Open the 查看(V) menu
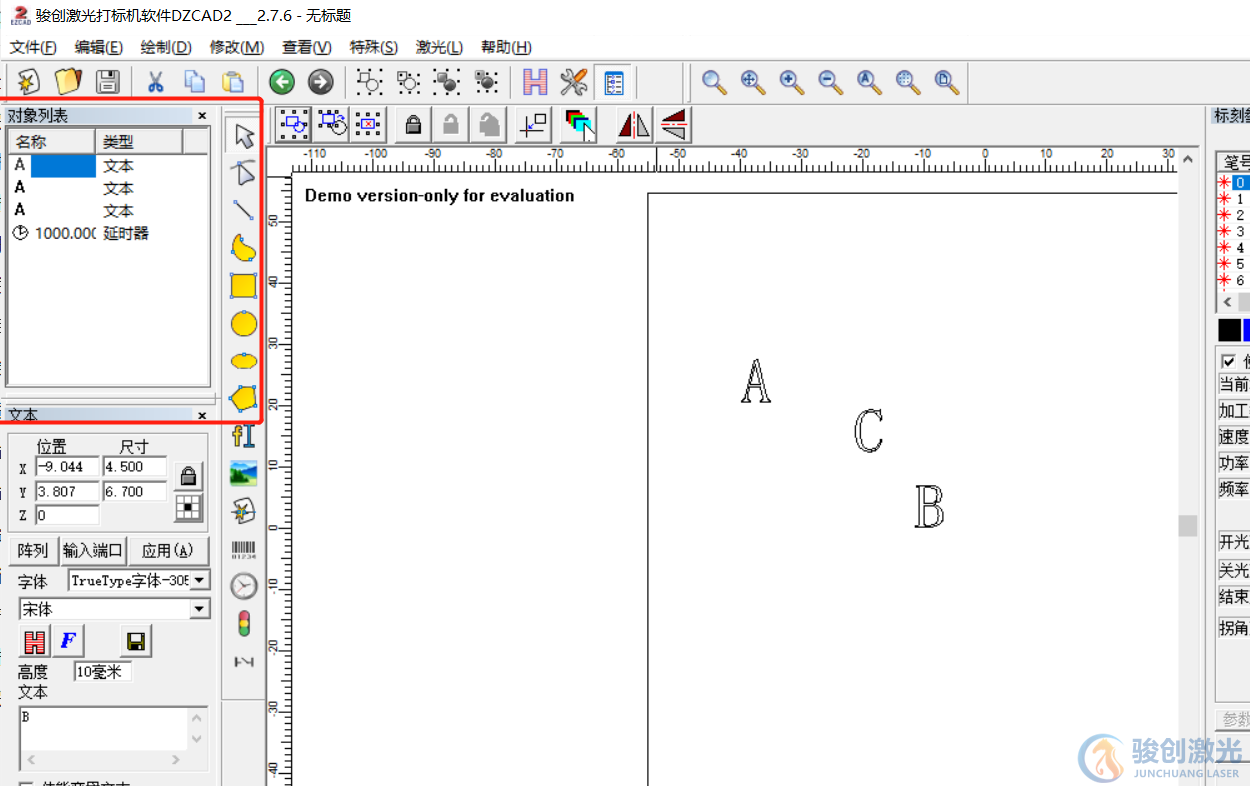 pos(307,47)
